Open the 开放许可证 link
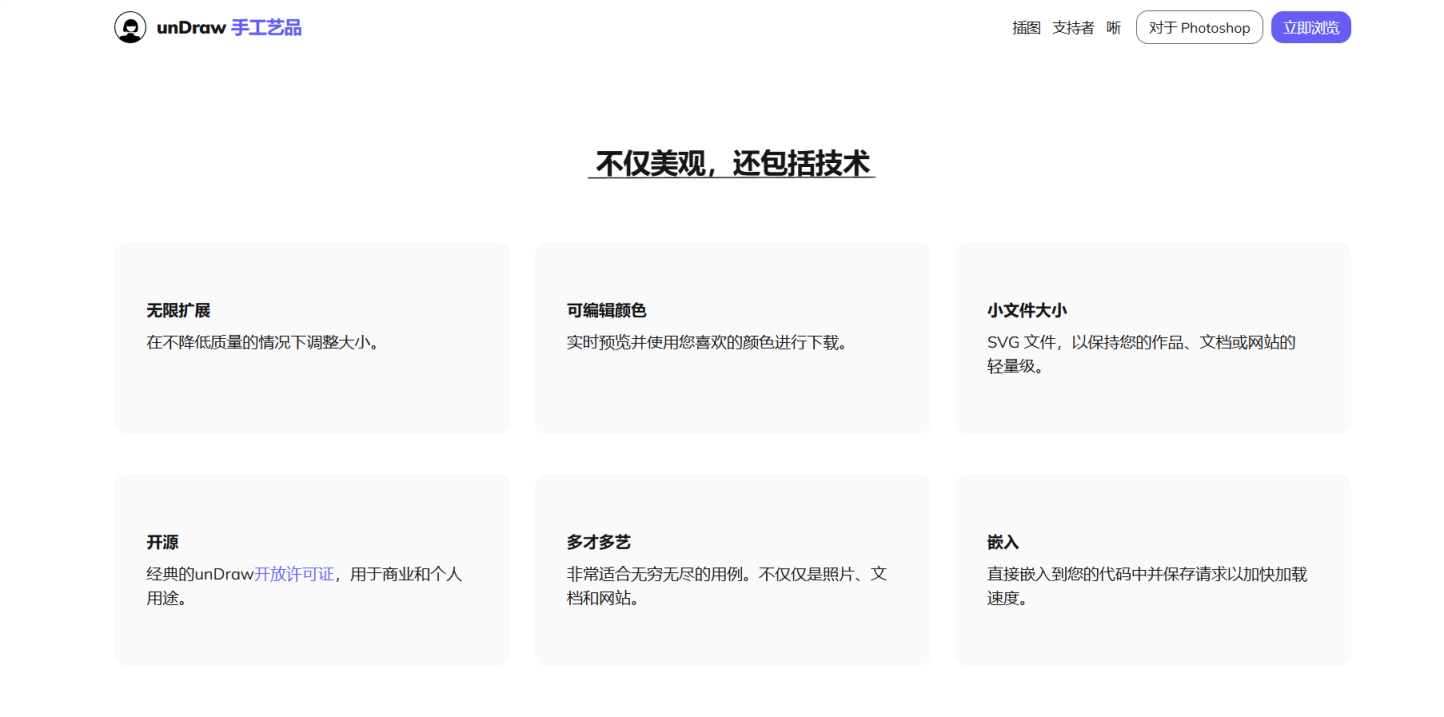The width and height of the screenshot is (1444, 717). [294, 574]
